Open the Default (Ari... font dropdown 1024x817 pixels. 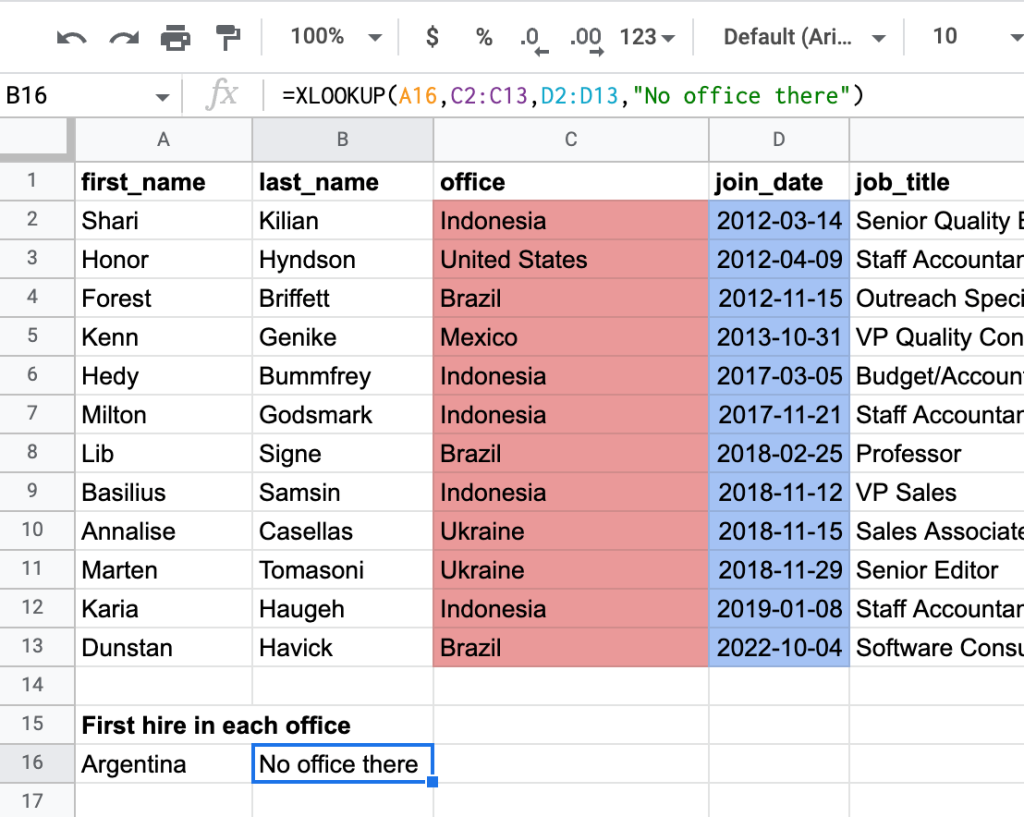click(x=804, y=37)
